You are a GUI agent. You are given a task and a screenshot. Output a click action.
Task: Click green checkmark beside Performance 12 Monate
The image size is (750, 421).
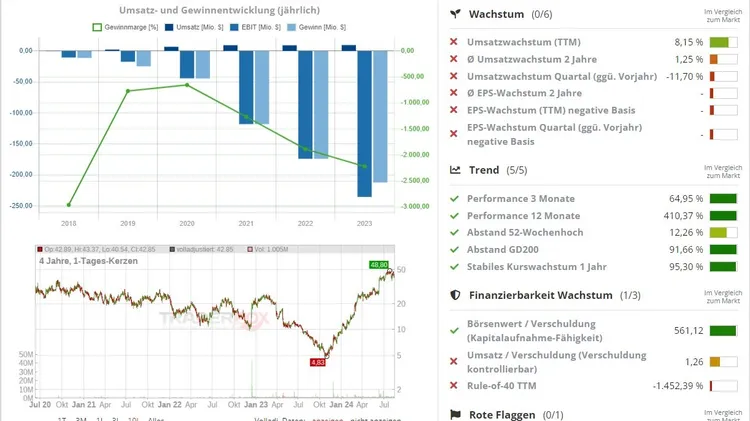coord(454,216)
